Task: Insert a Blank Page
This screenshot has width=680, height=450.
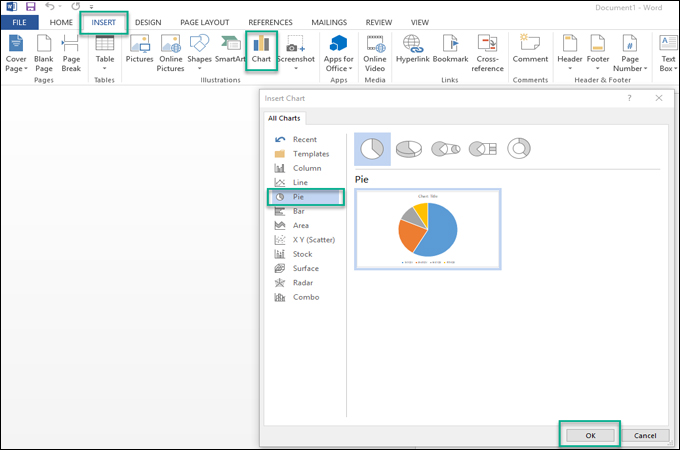Action: (x=44, y=54)
